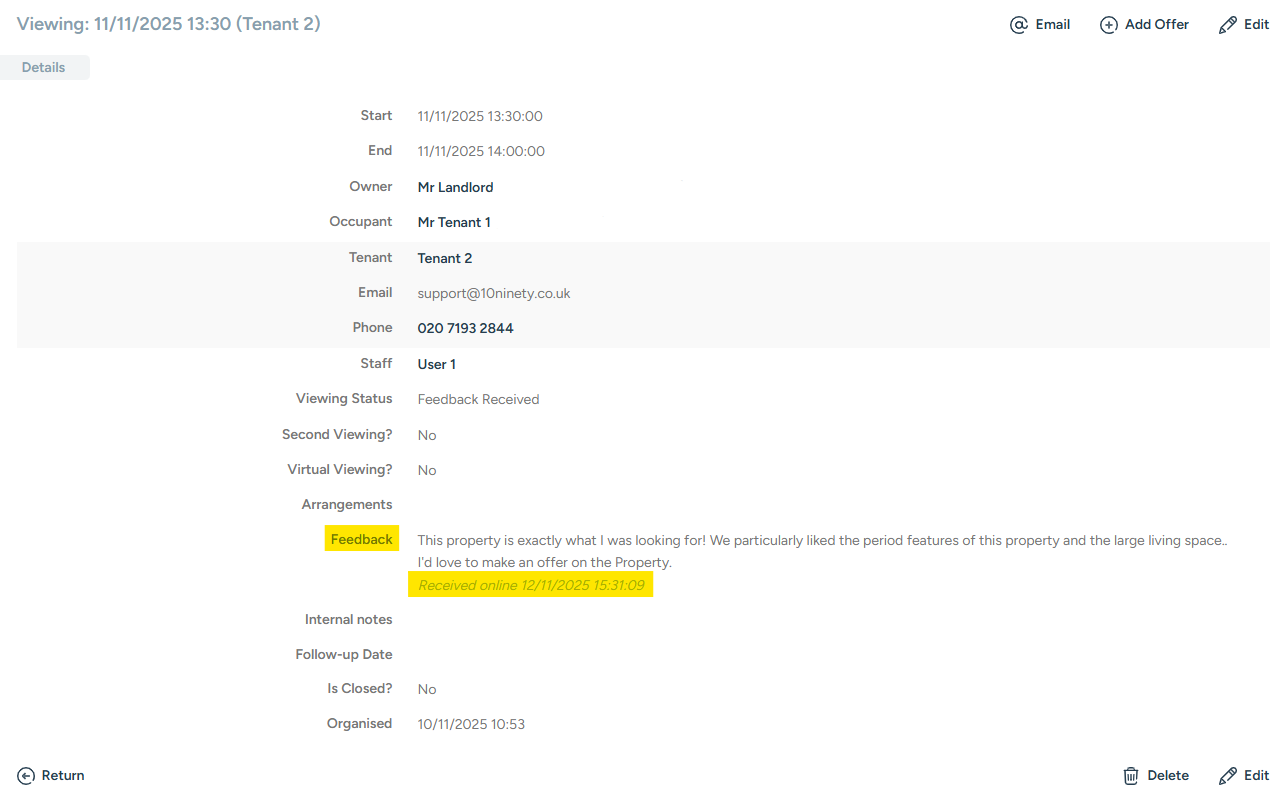Click the Add Offer plus-circle icon
The width and height of the screenshot is (1280, 794).
1108,25
